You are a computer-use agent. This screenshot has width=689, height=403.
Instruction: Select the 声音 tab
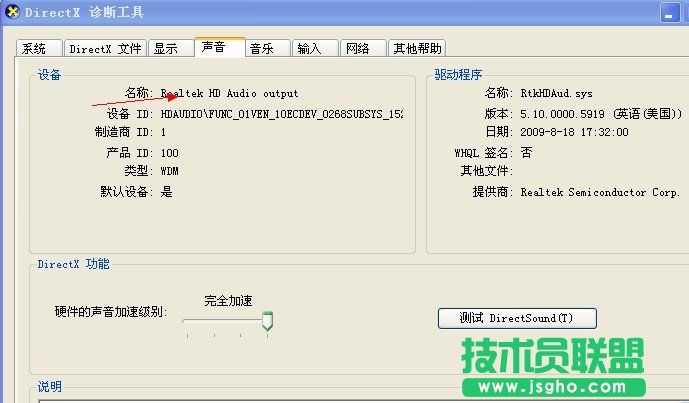[x=220, y=47]
